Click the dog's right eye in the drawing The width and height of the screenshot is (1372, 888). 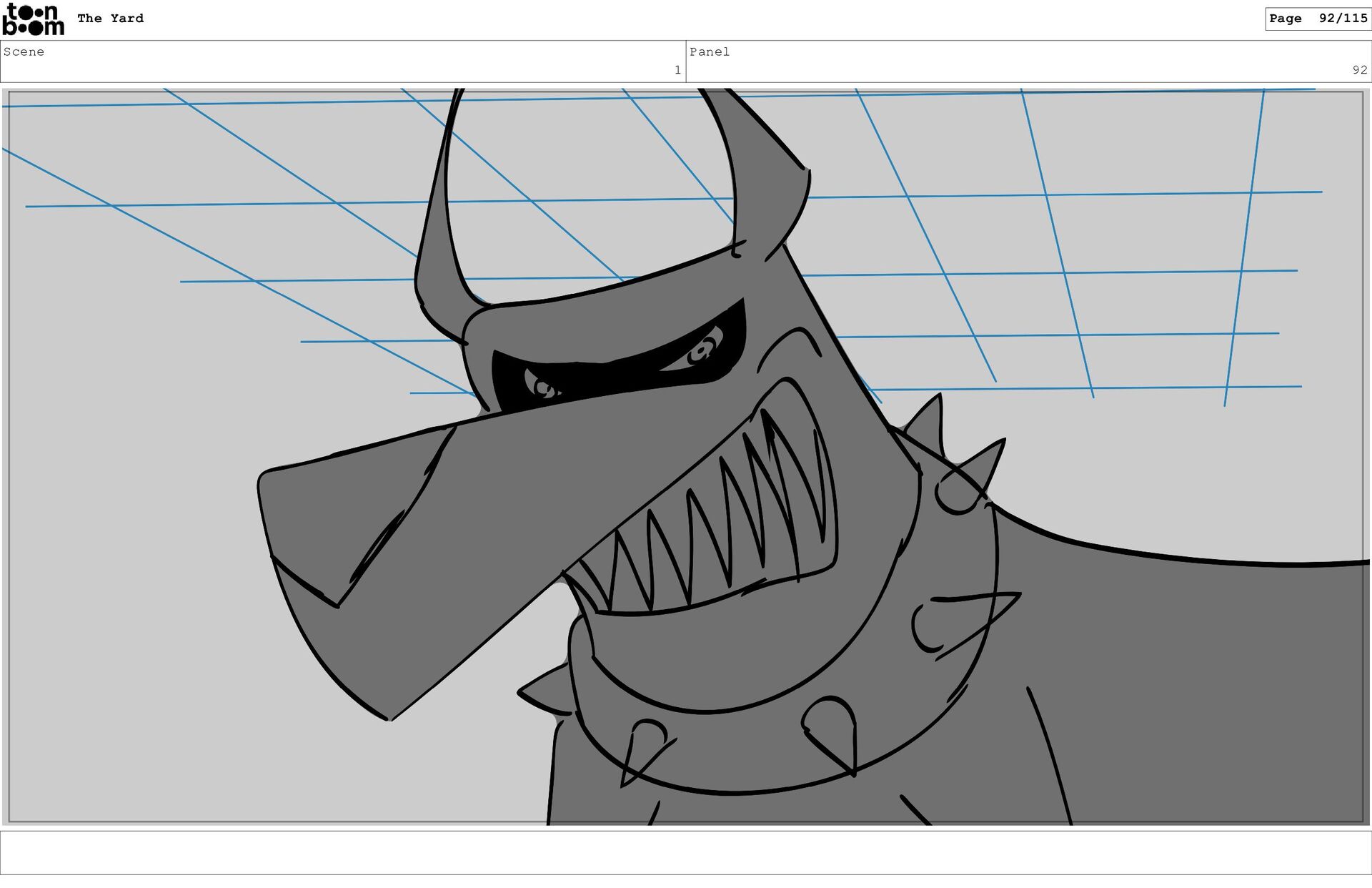[x=702, y=352]
